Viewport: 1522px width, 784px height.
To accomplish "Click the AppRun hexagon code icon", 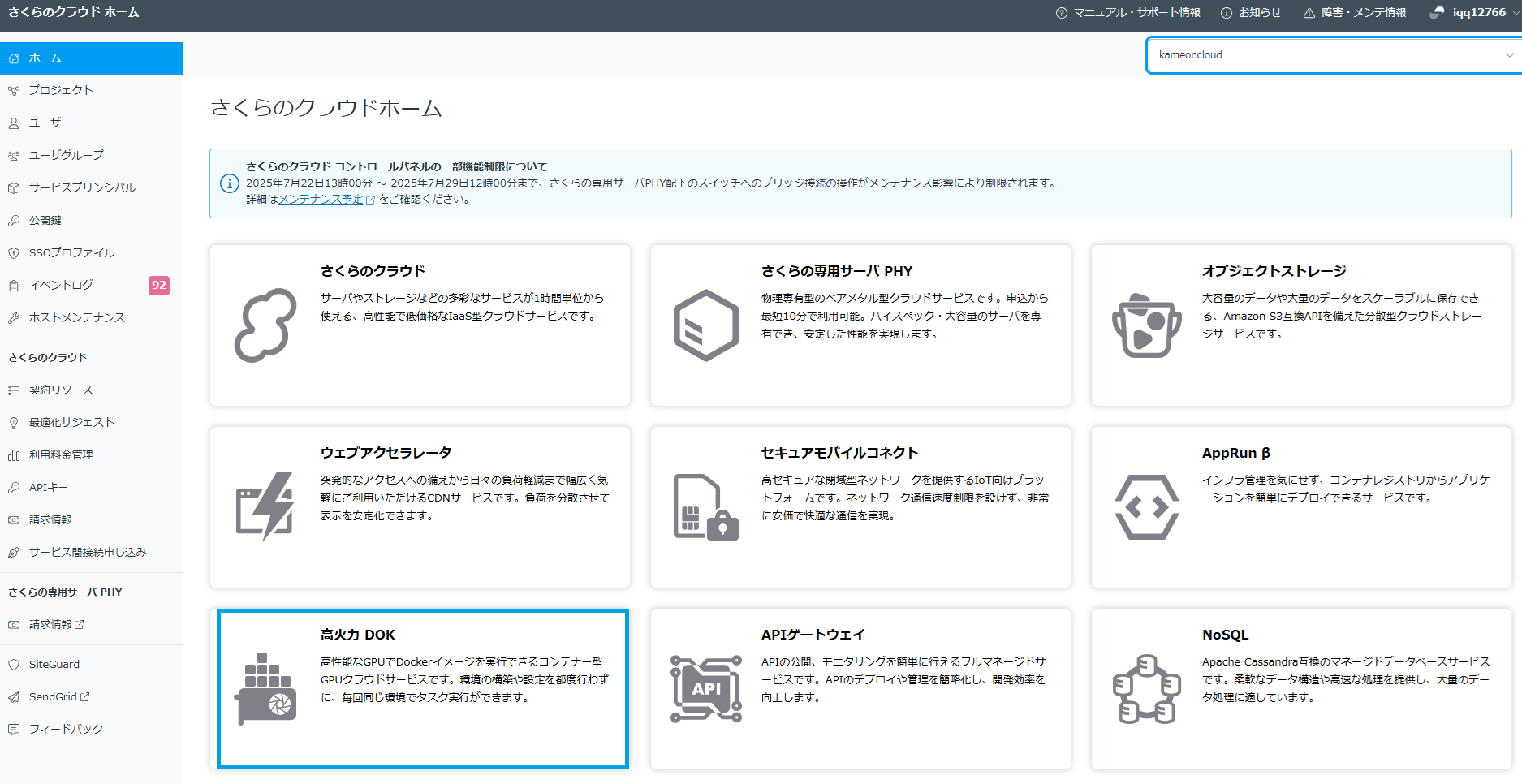I will pyautogui.click(x=1147, y=507).
